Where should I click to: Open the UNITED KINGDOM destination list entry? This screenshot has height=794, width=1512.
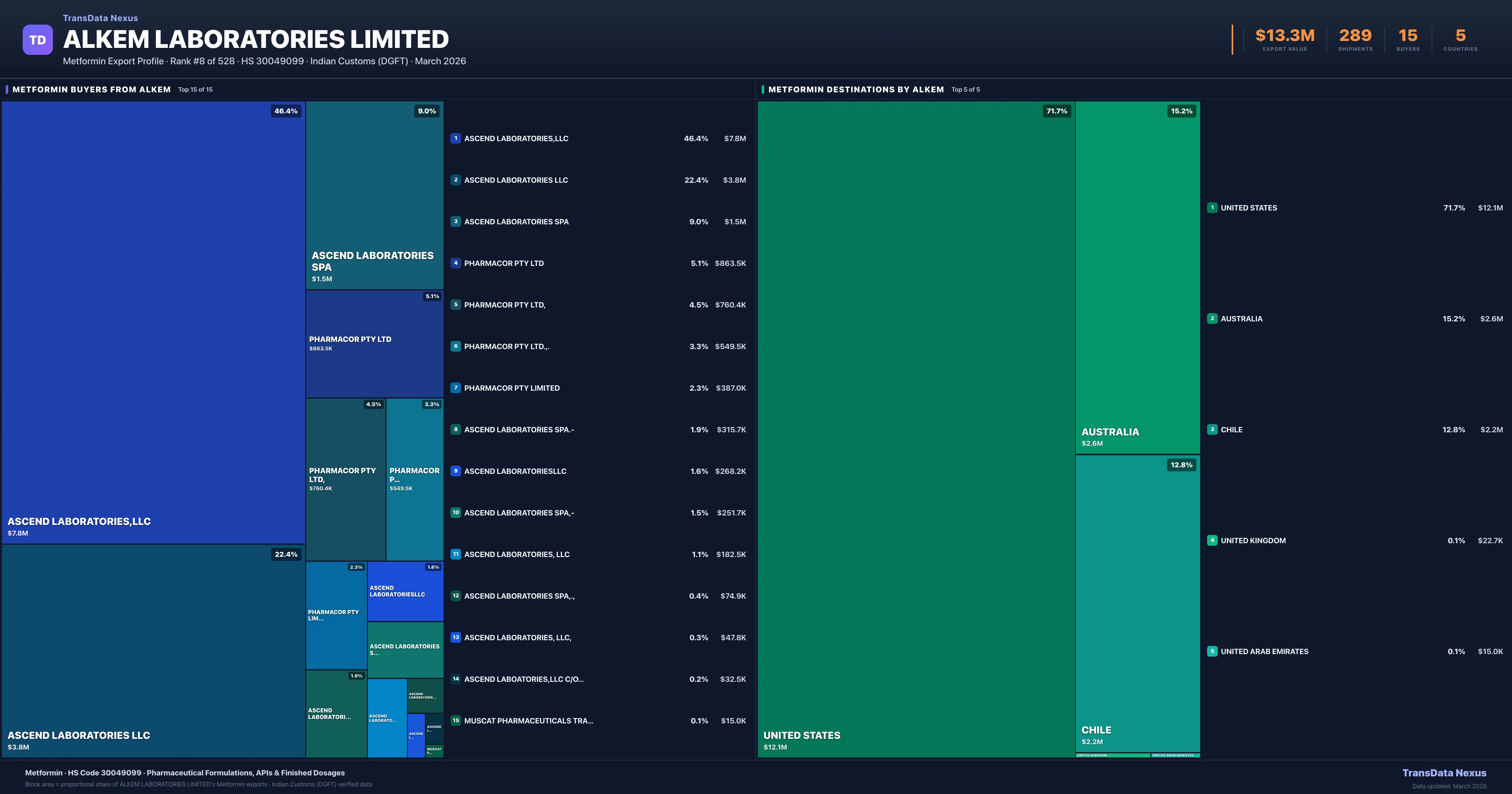(1253, 540)
